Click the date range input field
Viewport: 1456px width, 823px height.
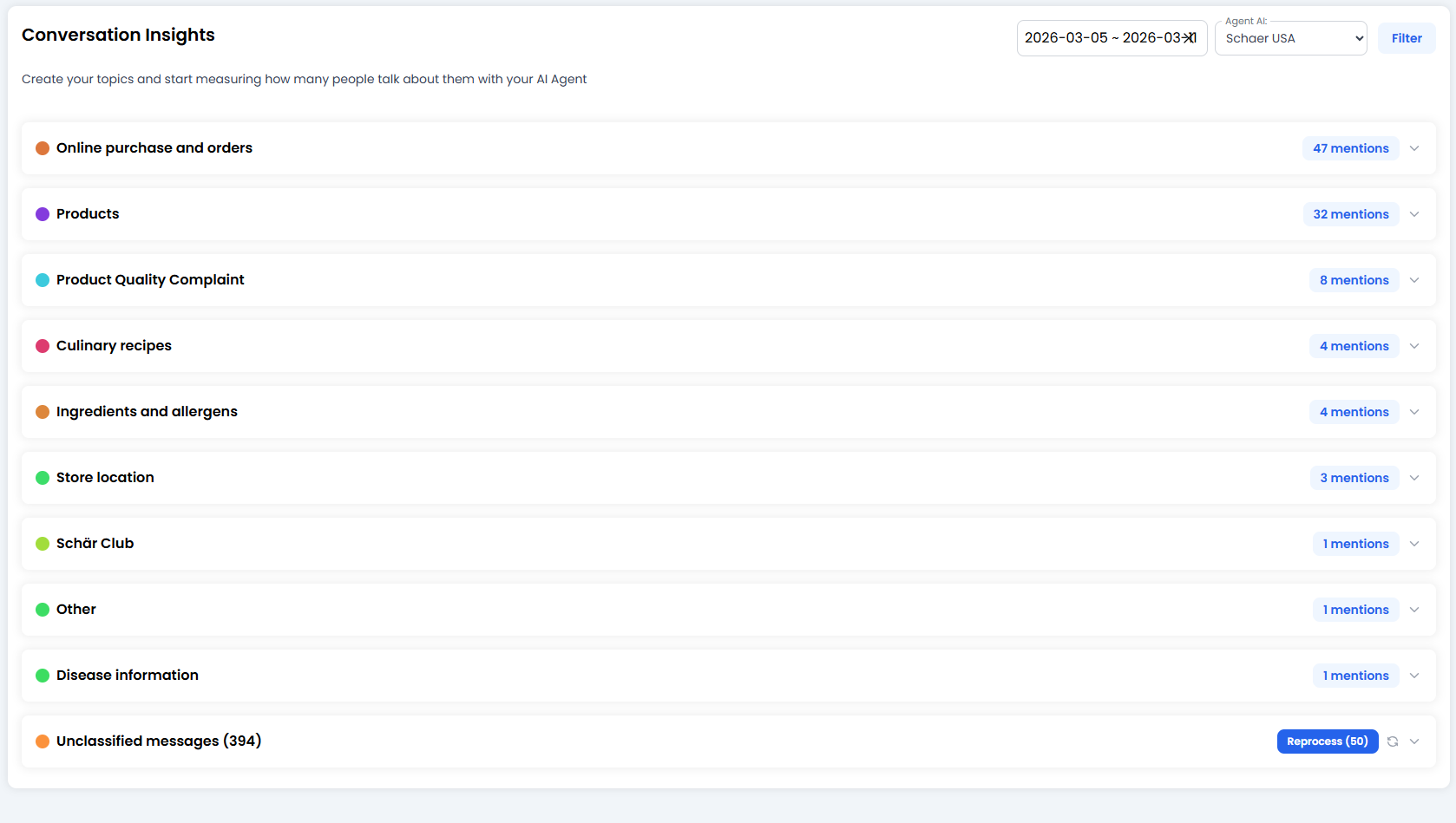[1102, 37]
